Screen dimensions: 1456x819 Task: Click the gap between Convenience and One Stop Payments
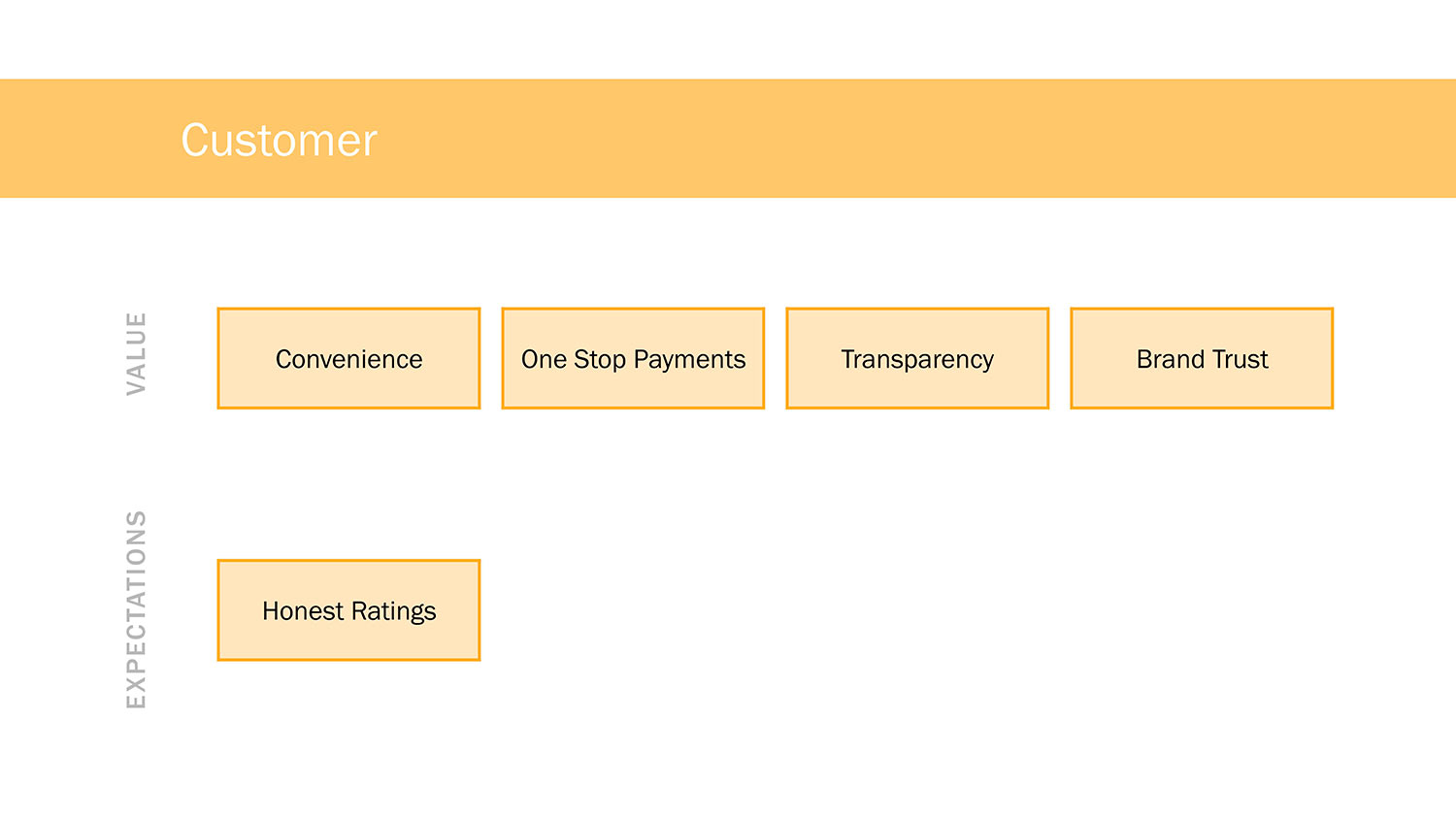491,359
